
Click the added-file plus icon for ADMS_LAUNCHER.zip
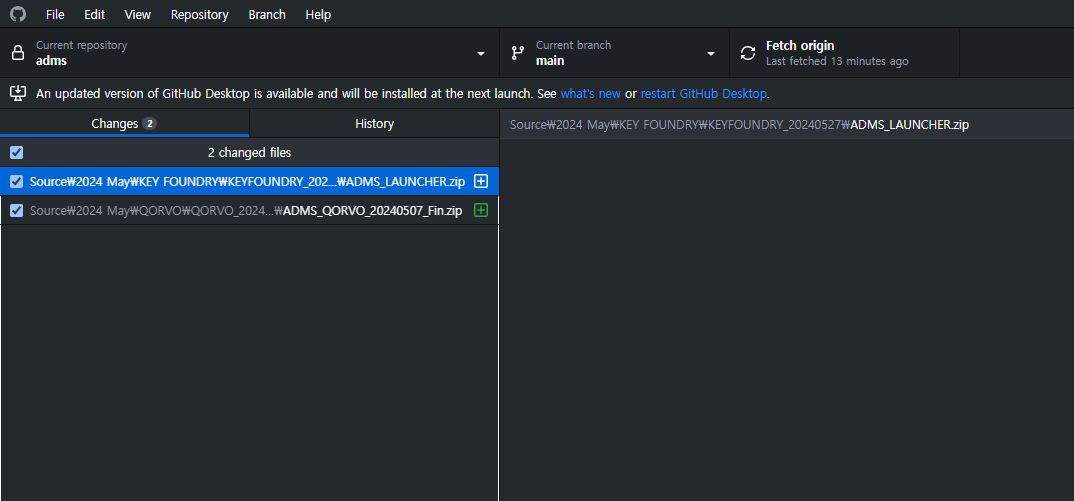pos(481,182)
